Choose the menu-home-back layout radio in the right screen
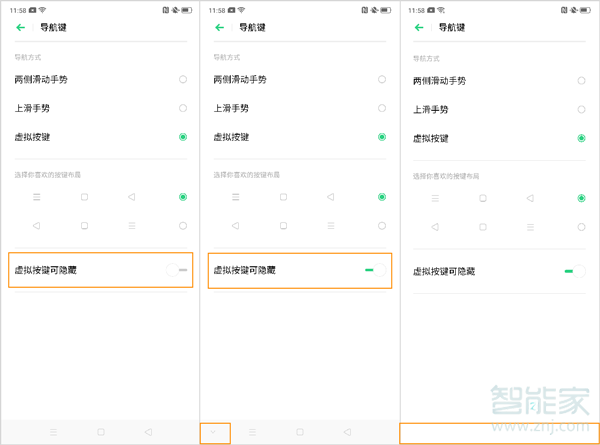 (x=581, y=198)
